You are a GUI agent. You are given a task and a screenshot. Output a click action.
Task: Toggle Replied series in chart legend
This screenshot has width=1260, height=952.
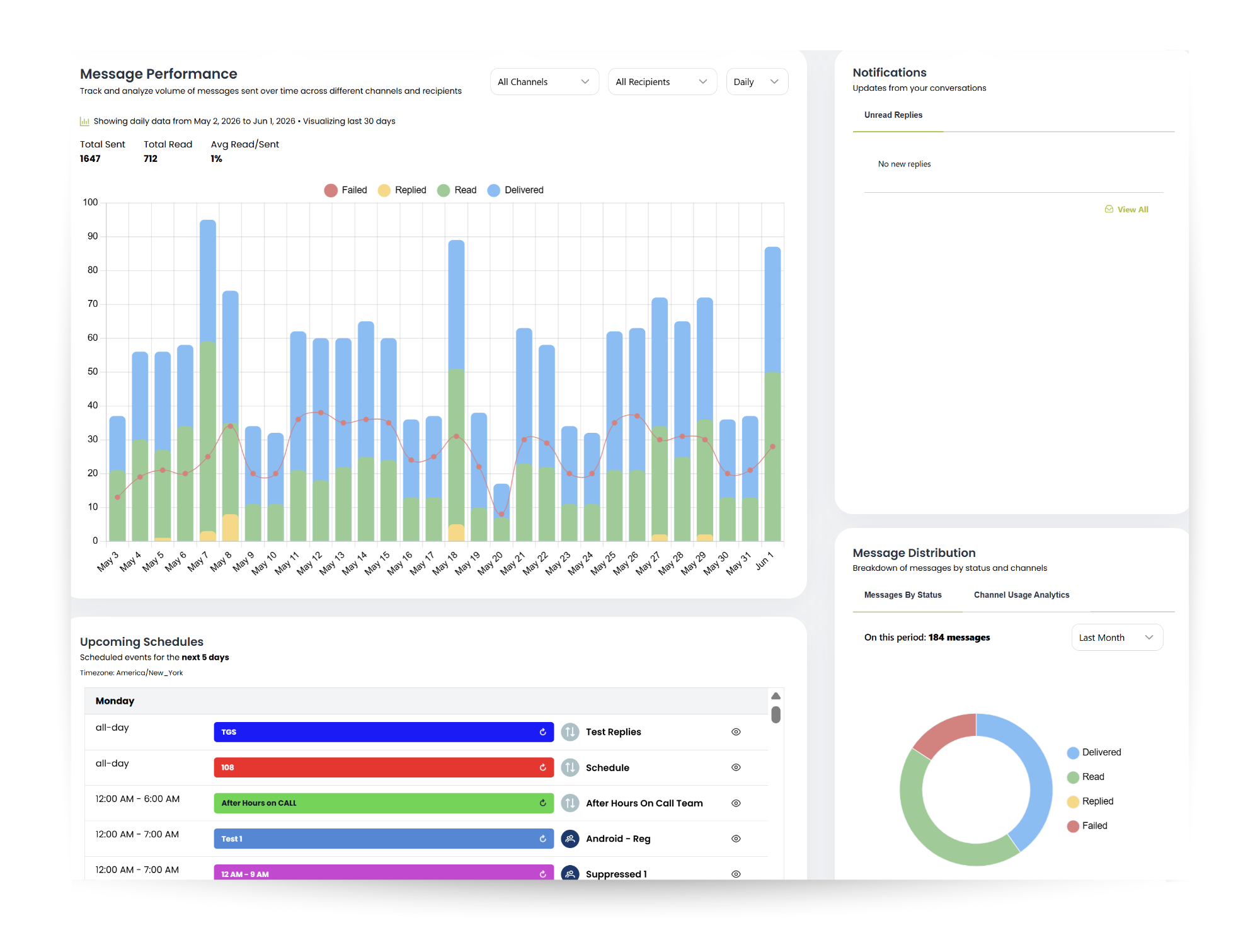coord(402,190)
